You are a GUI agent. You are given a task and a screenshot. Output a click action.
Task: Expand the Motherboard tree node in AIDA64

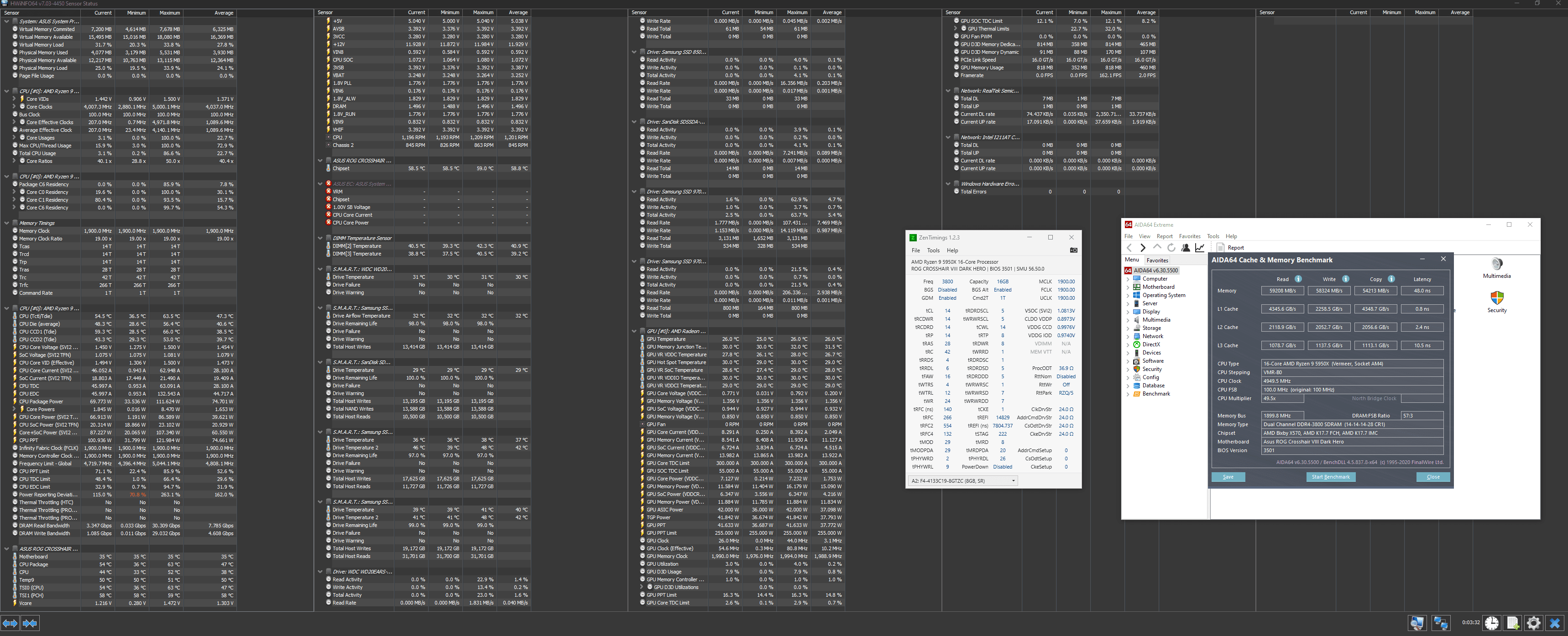1128,287
